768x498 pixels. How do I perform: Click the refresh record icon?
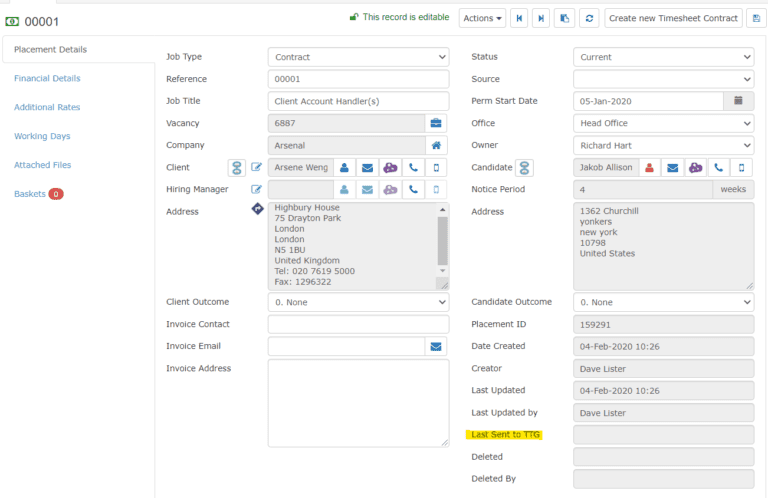[590, 18]
